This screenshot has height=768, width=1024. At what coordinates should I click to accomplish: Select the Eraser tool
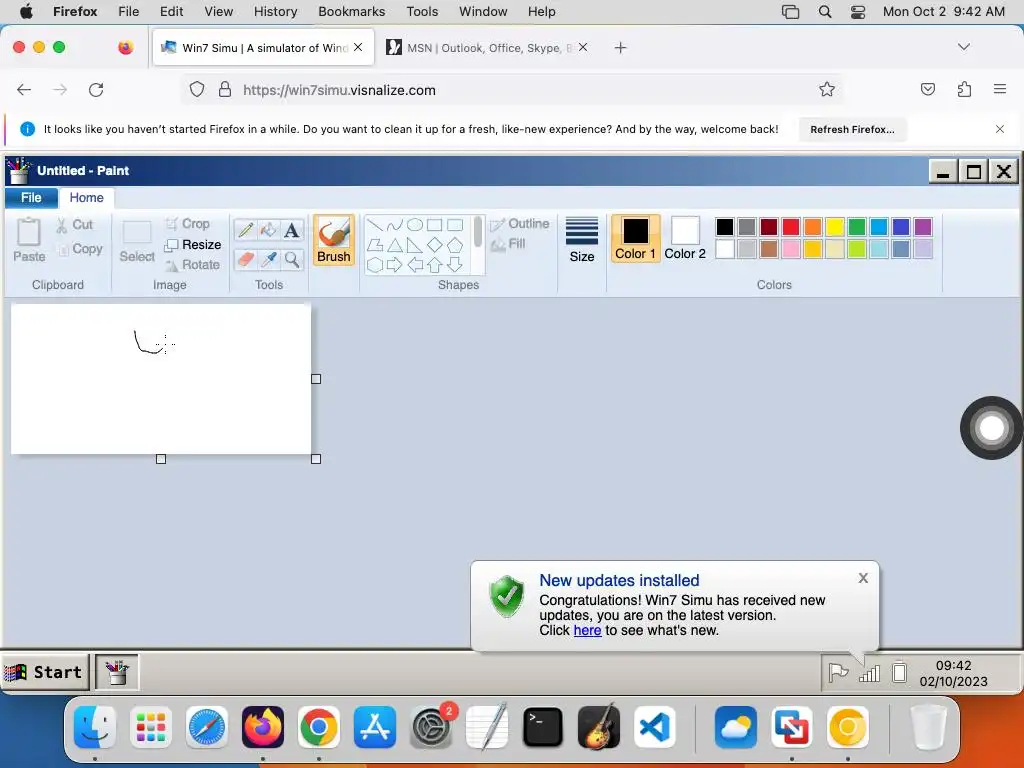point(246,259)
